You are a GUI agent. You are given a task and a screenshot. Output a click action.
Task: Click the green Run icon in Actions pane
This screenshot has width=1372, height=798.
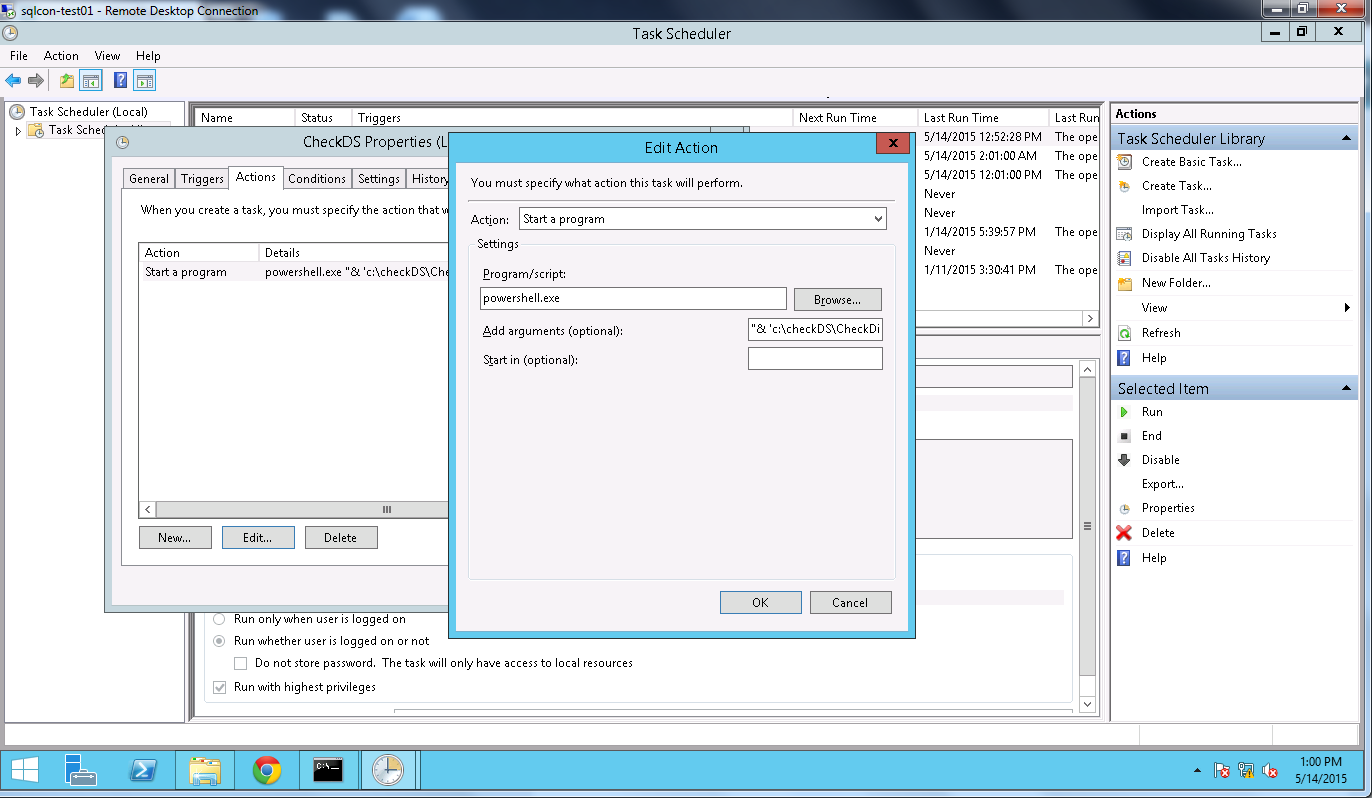pos(1124,412)
